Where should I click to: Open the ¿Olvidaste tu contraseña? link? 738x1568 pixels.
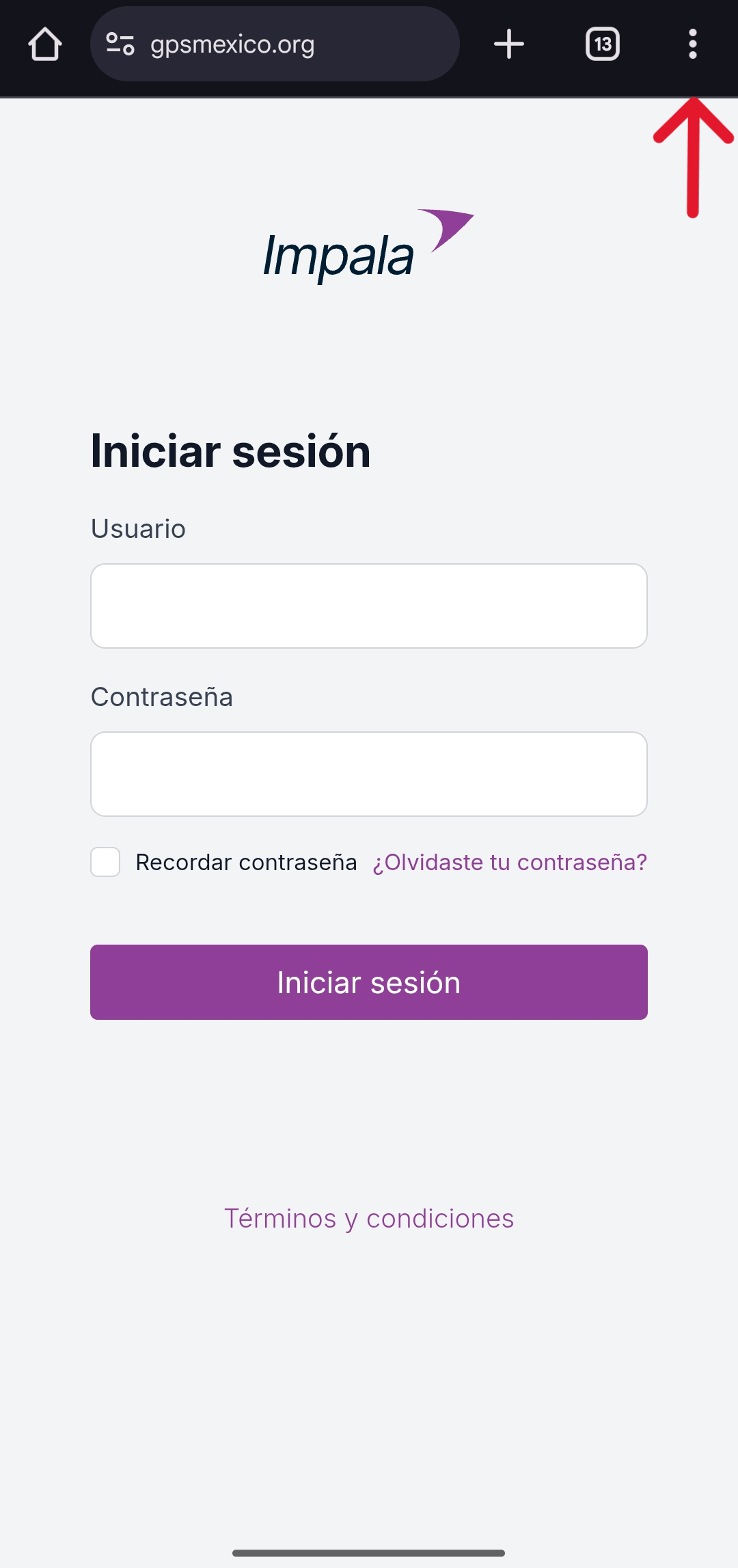[x=510, y=863]
